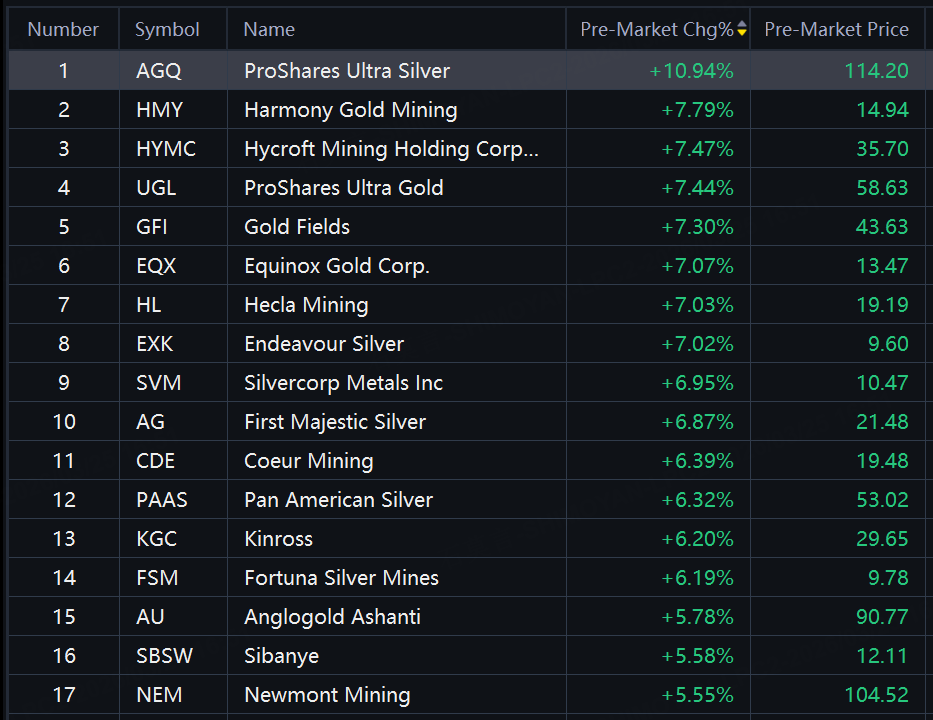Sort by Pre-Market Chg% column header
Viewport: 933px width, 720px height.
[656, 30]
